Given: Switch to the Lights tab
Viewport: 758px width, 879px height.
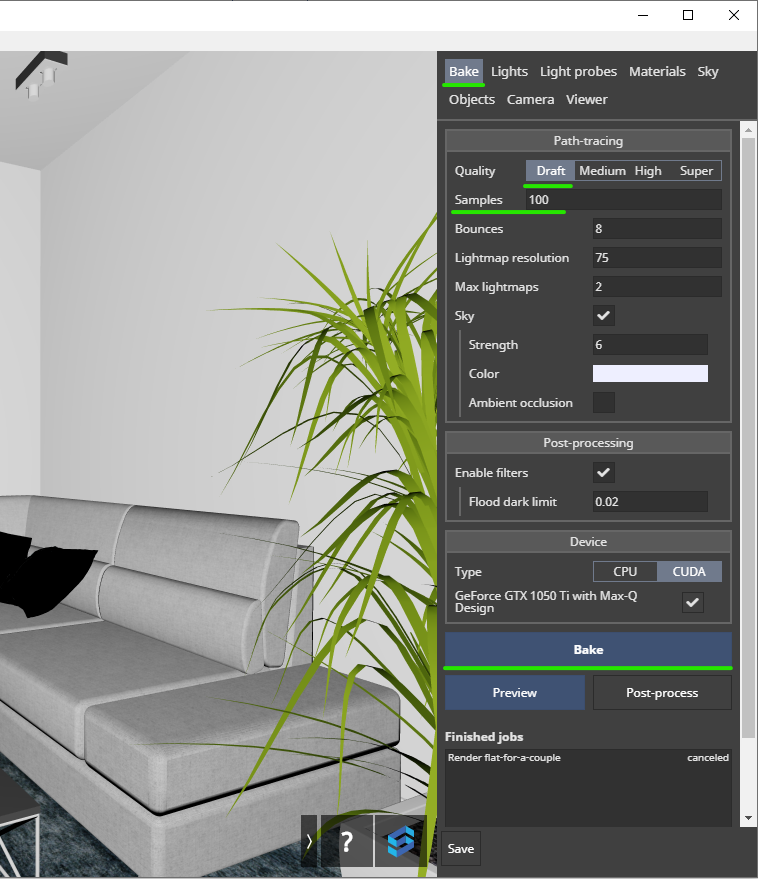Looking at the screenshot, I should coord(509,72).
